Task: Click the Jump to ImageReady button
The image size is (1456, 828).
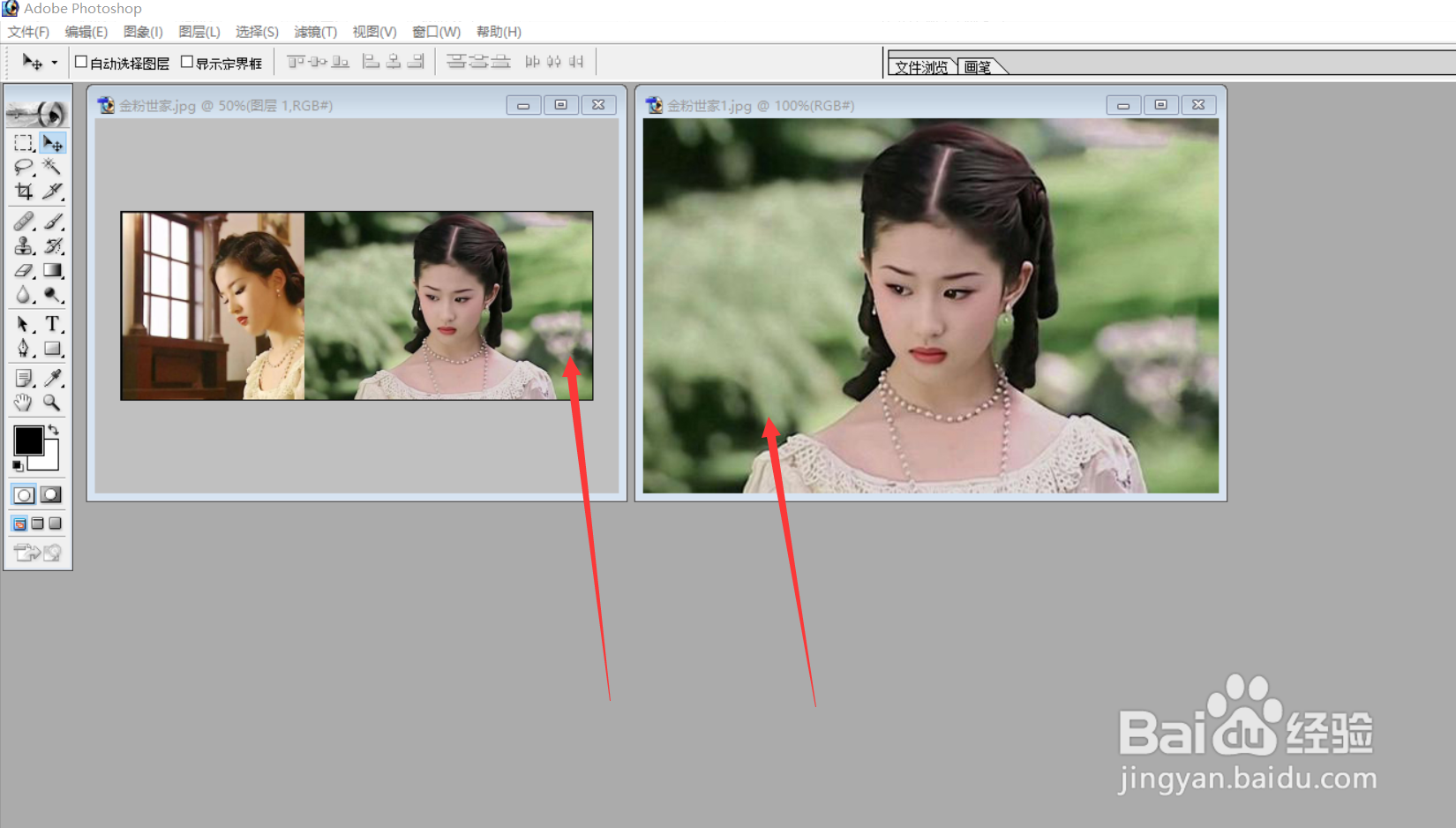Action: 38,553
